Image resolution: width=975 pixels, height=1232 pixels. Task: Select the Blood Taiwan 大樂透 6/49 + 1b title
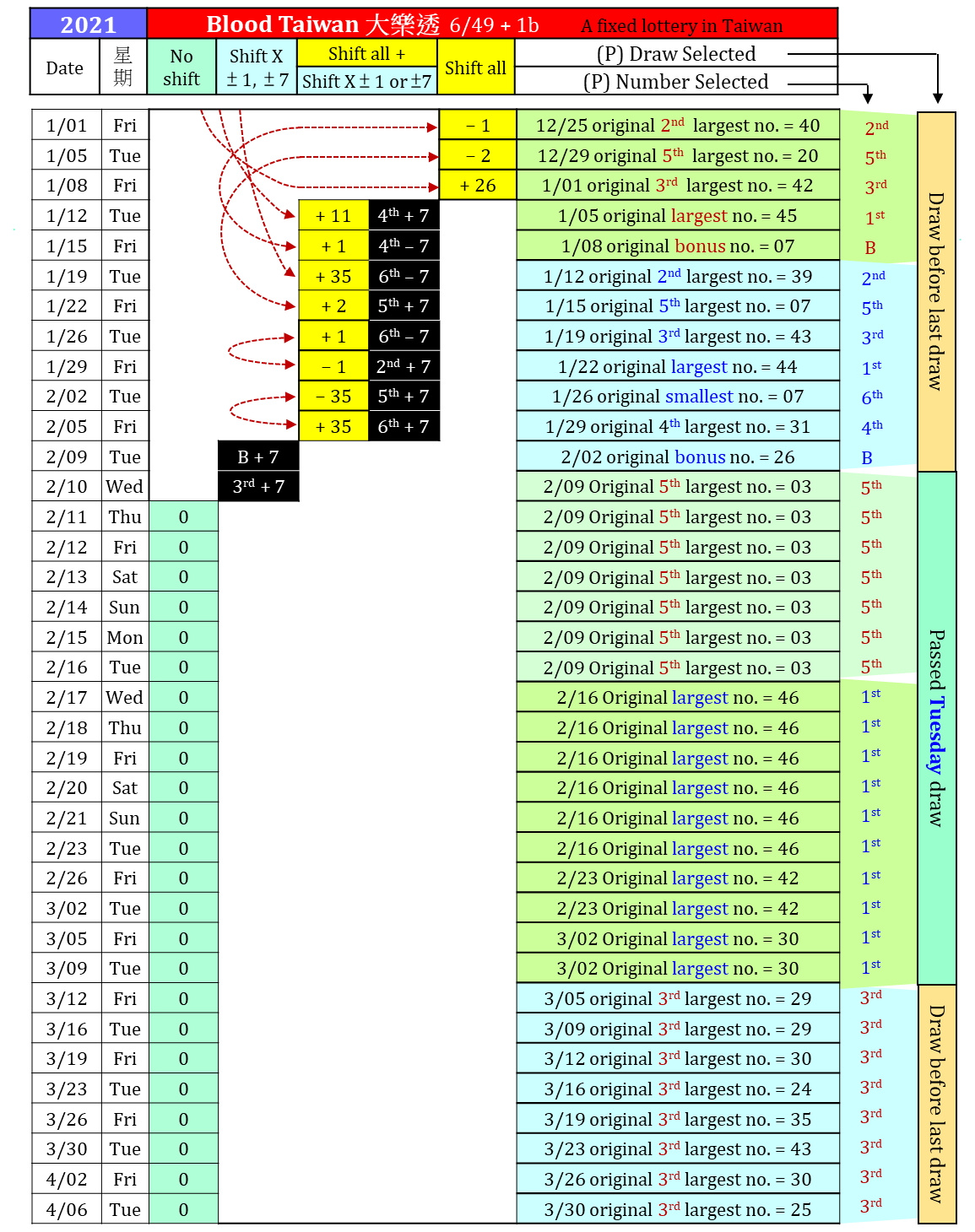click(372, 24)
